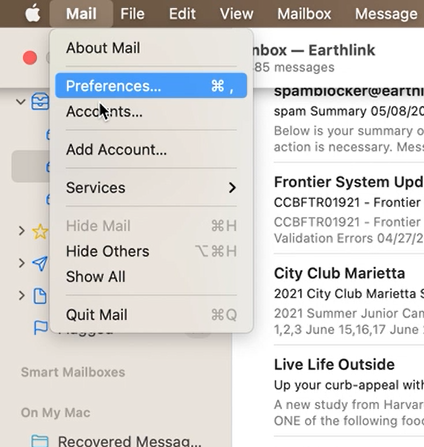Choose Preferences… from the Mail menu

pyautogui.click(x=151, y=86)
